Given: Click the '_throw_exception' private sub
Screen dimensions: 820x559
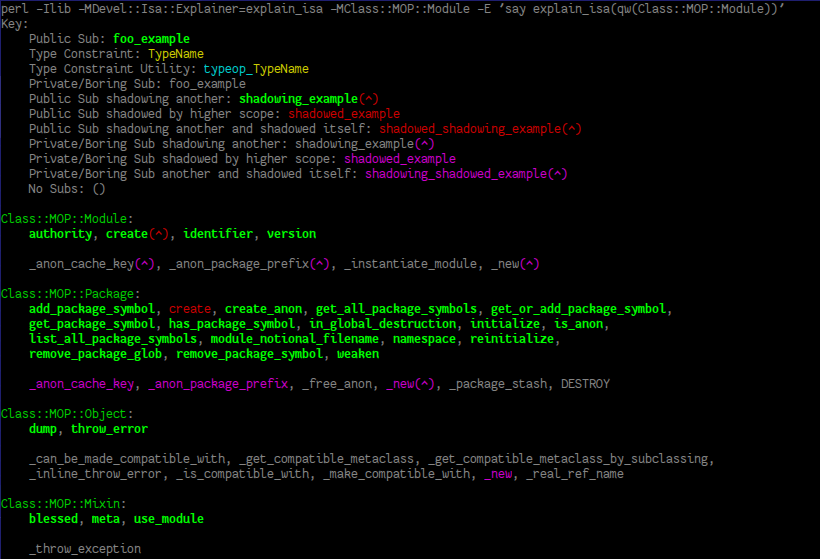Looking at the screenshot, I should pyautogui.click(x=85, y=549).
